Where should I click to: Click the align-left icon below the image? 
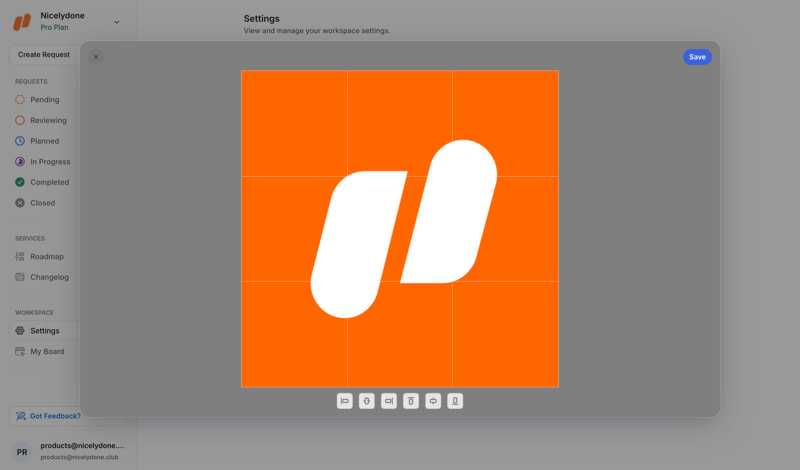[344, 401]
